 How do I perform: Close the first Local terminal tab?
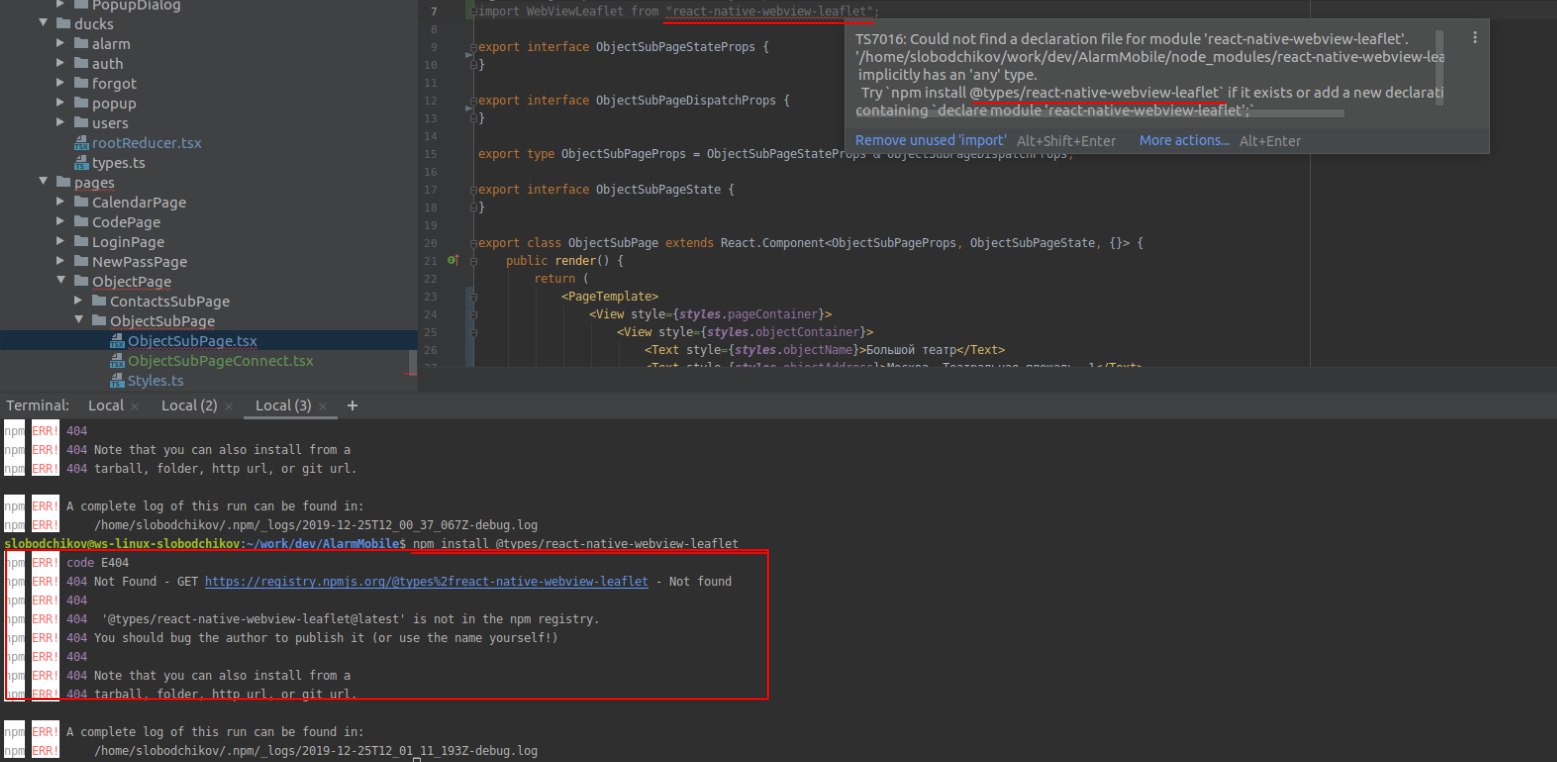click(x=135, y=406)
